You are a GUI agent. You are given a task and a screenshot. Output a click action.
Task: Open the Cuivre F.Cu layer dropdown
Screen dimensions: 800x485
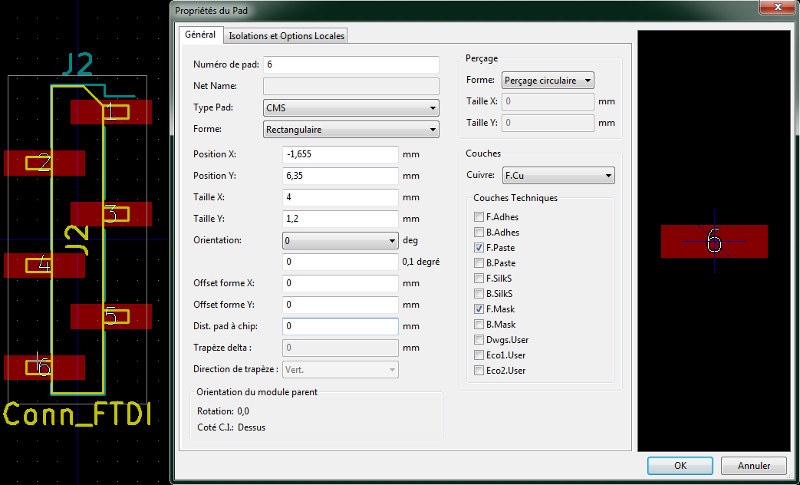click(558, 175)
